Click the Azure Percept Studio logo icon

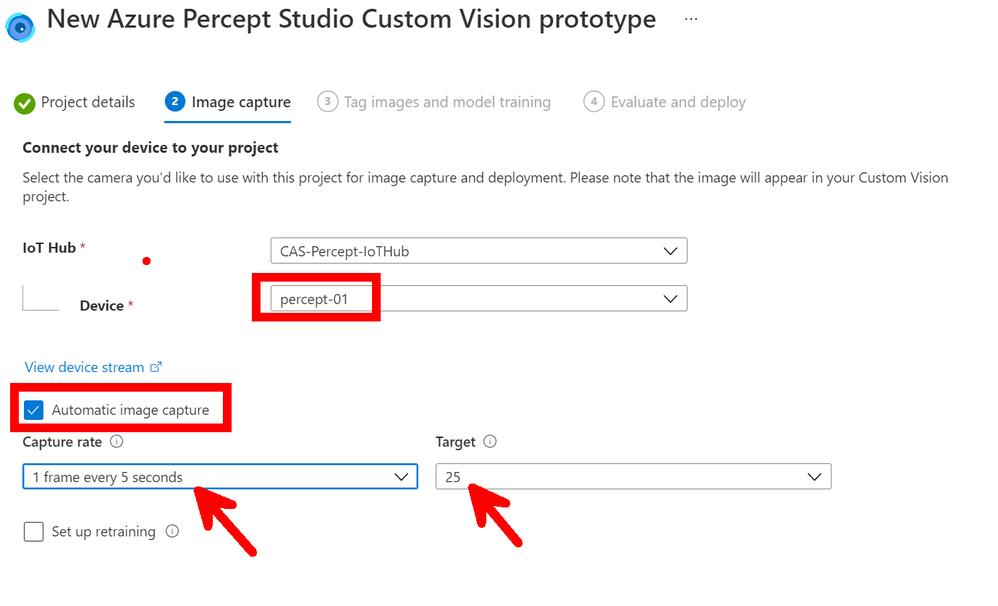[x=20, y=26]
